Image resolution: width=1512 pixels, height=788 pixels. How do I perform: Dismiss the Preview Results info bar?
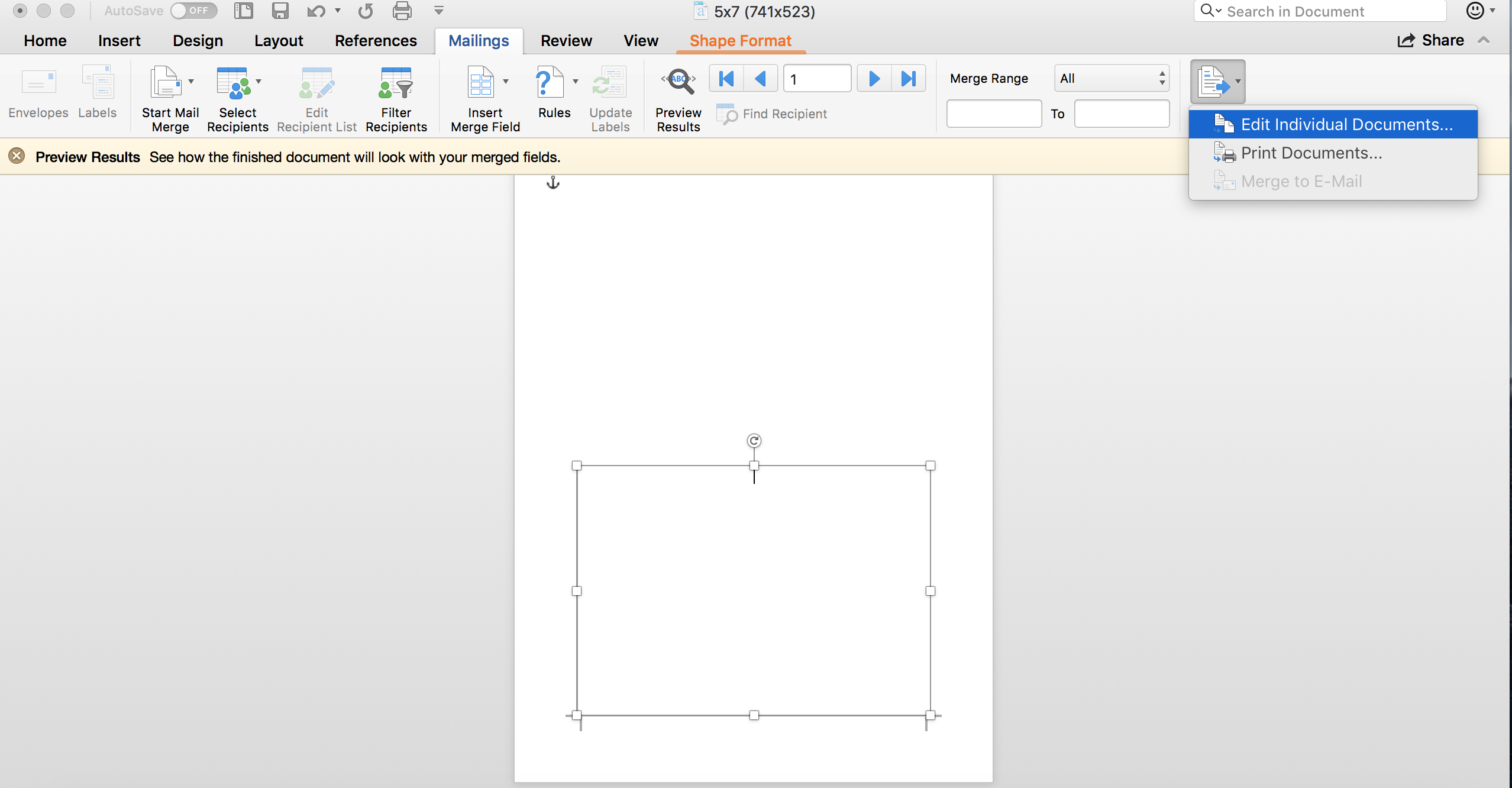[x=17, y=156]
